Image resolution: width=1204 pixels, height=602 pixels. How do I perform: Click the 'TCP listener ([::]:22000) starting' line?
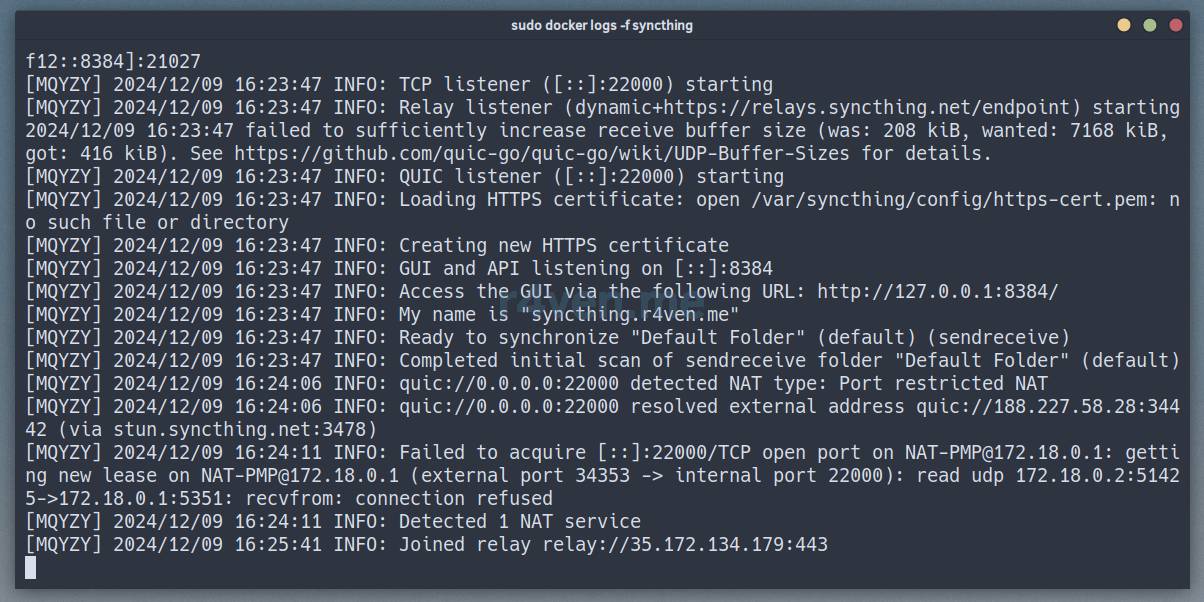pyautogui.click(x=585, y=84)
